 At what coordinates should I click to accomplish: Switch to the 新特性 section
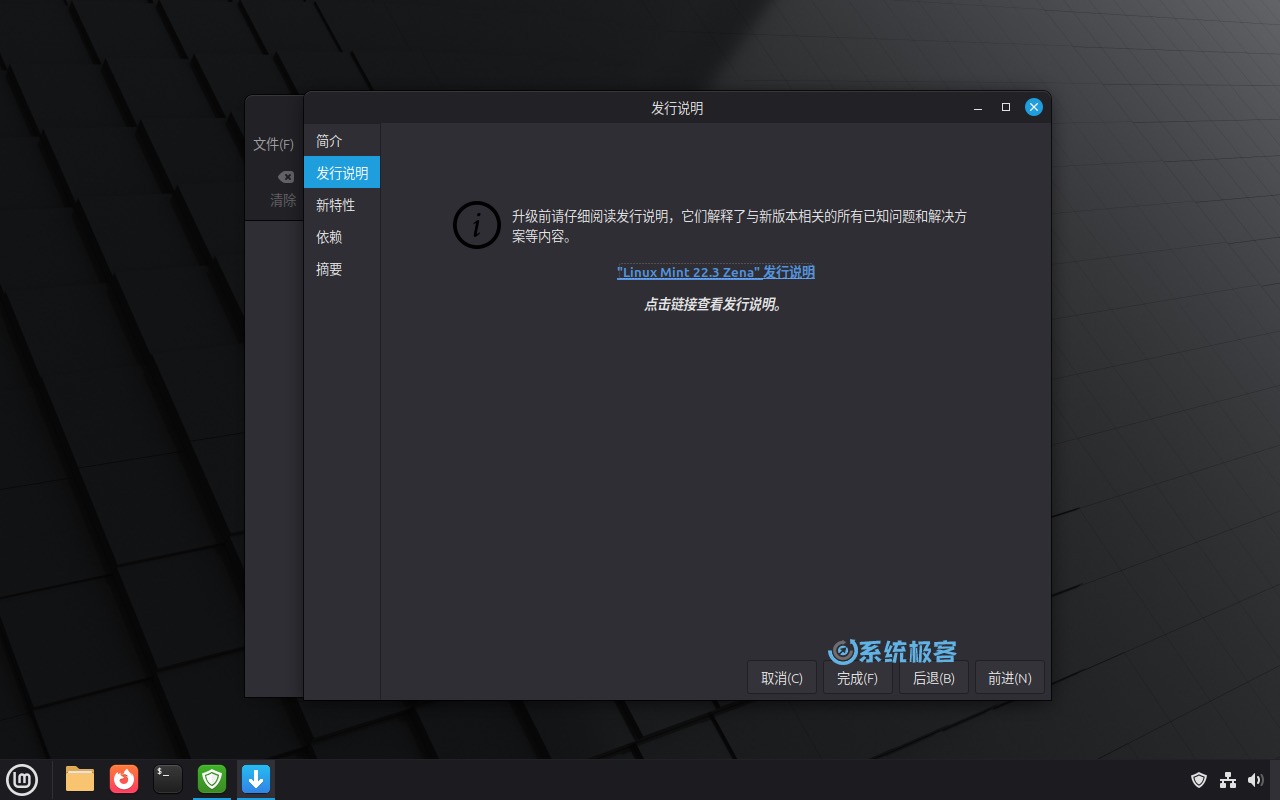[335, 205]
